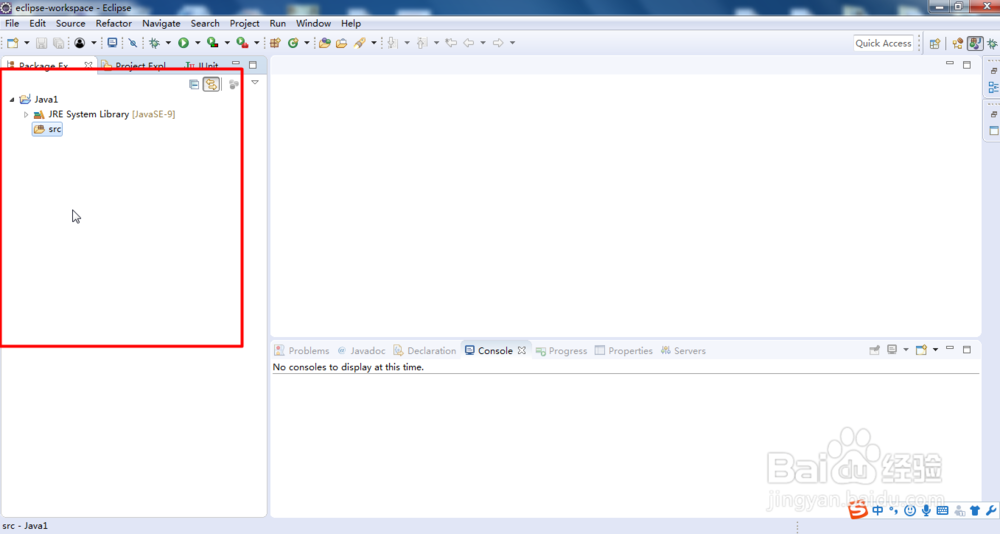Open the Project menu
The image size is (1000, 534).
244,23
